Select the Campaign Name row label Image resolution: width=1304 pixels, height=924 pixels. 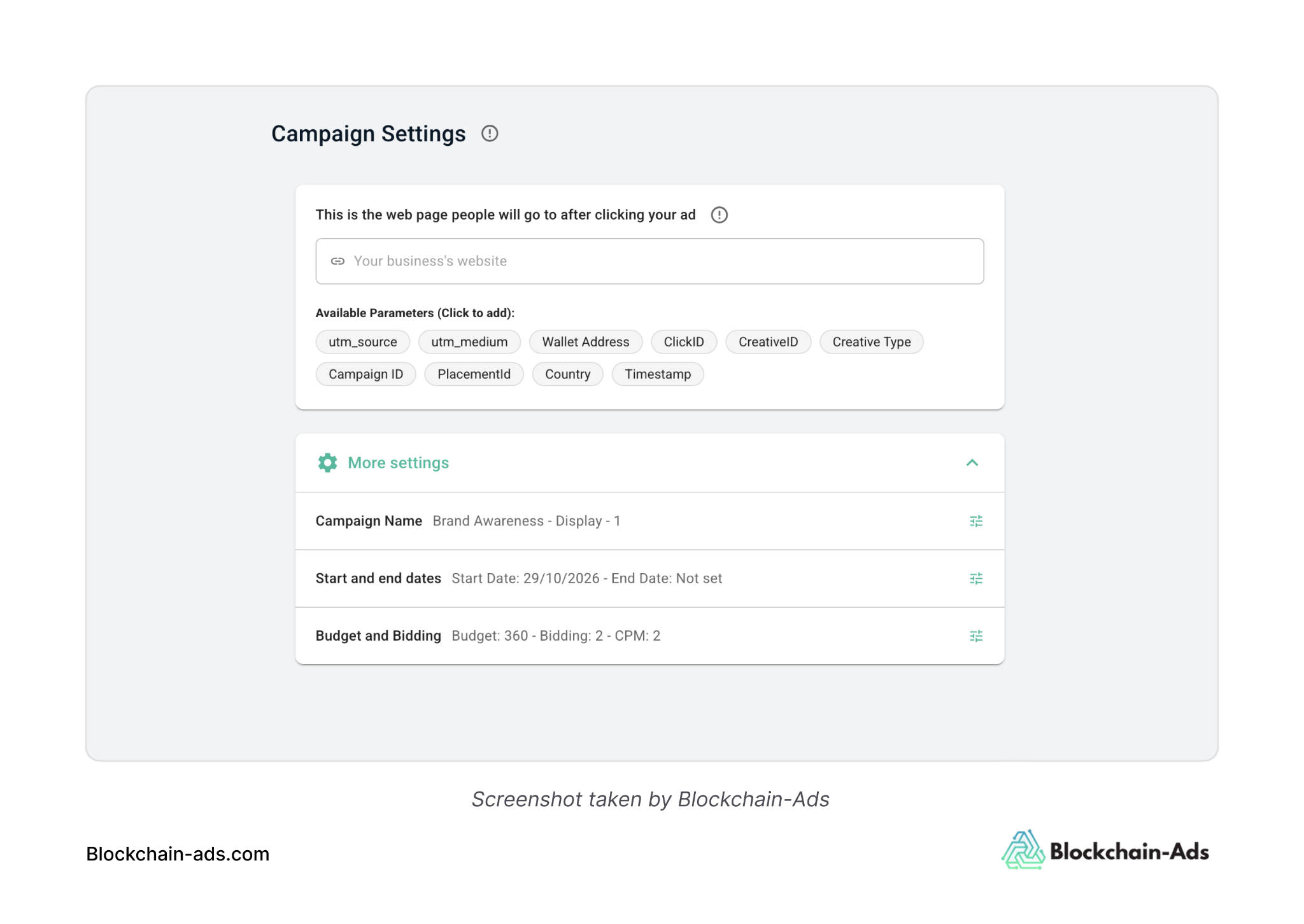[369, 521]
